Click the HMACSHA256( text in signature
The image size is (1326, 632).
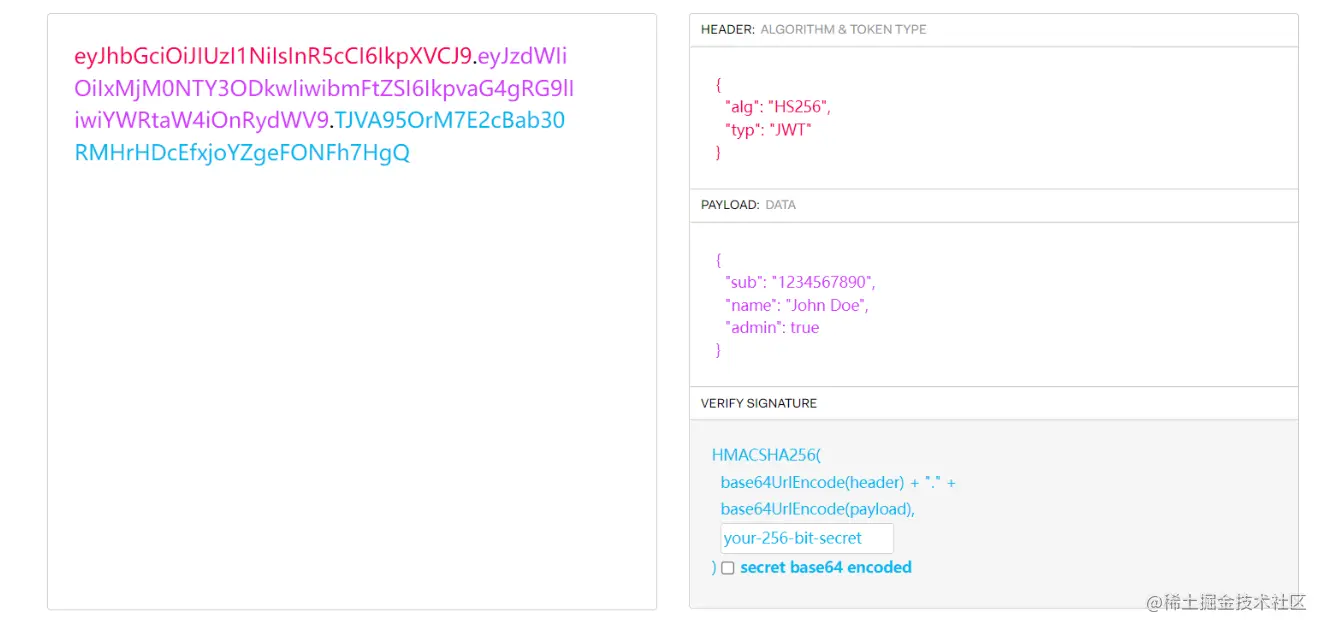point(766,455)
